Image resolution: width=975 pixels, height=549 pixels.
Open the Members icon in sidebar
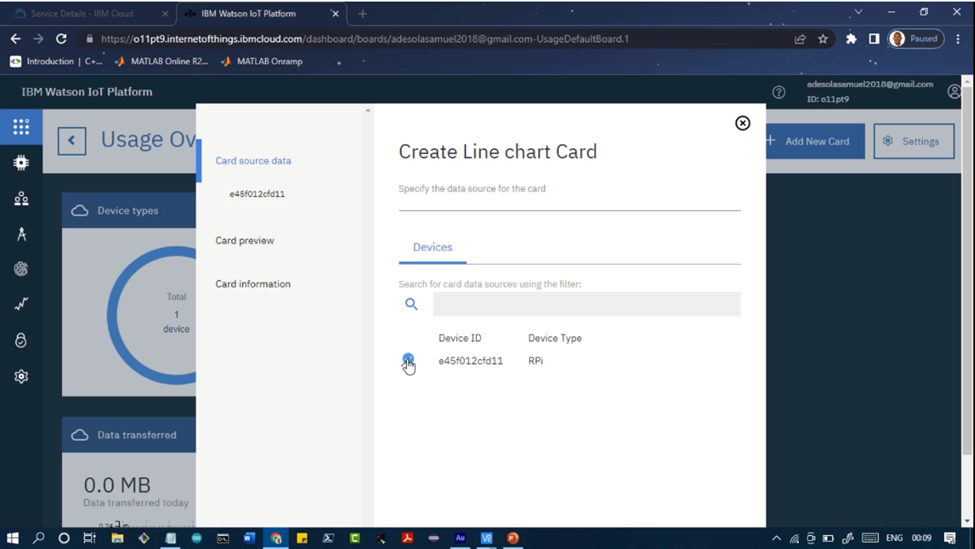pos(21,198)
